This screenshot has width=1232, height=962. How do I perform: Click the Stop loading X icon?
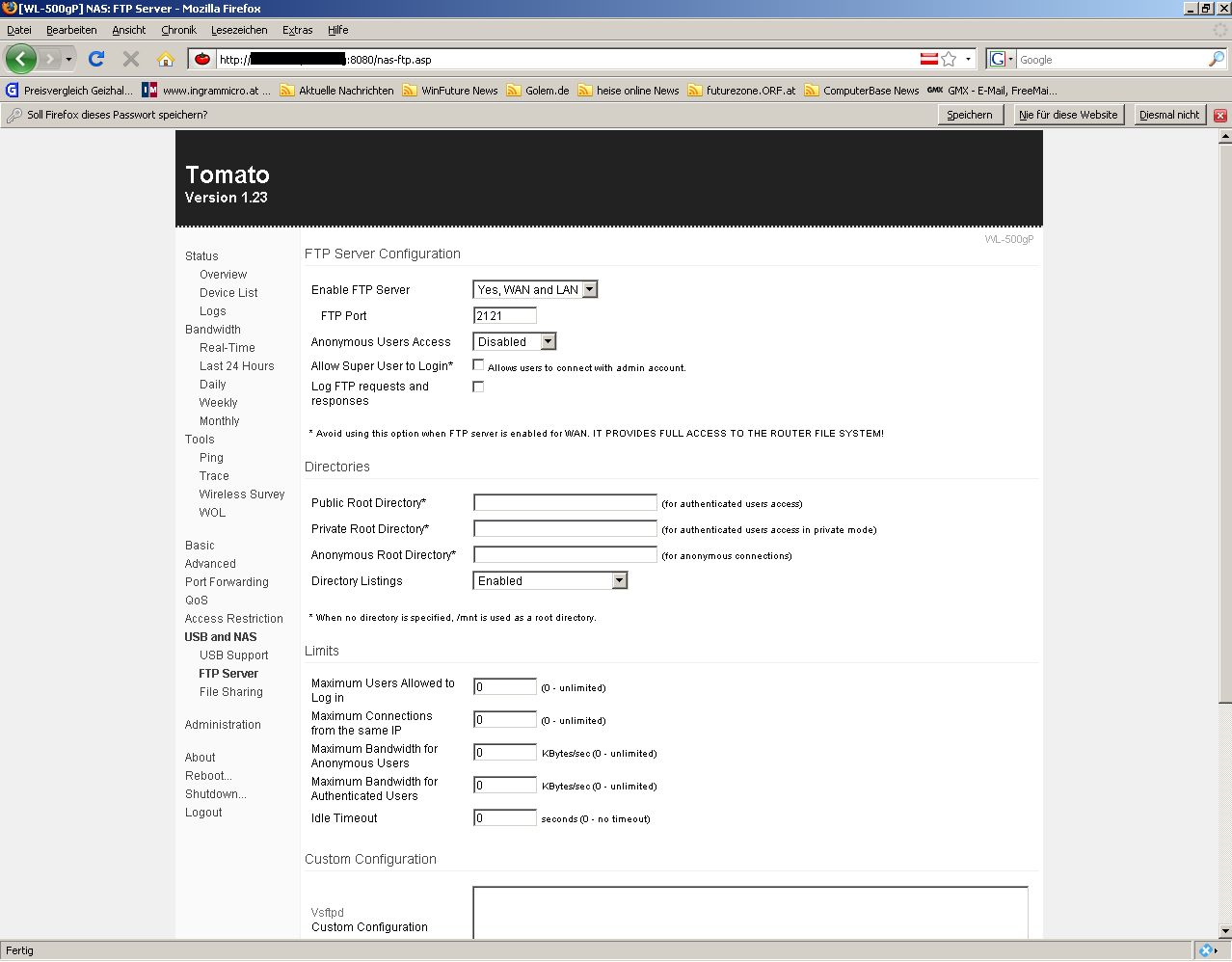[x=131, y=59]
